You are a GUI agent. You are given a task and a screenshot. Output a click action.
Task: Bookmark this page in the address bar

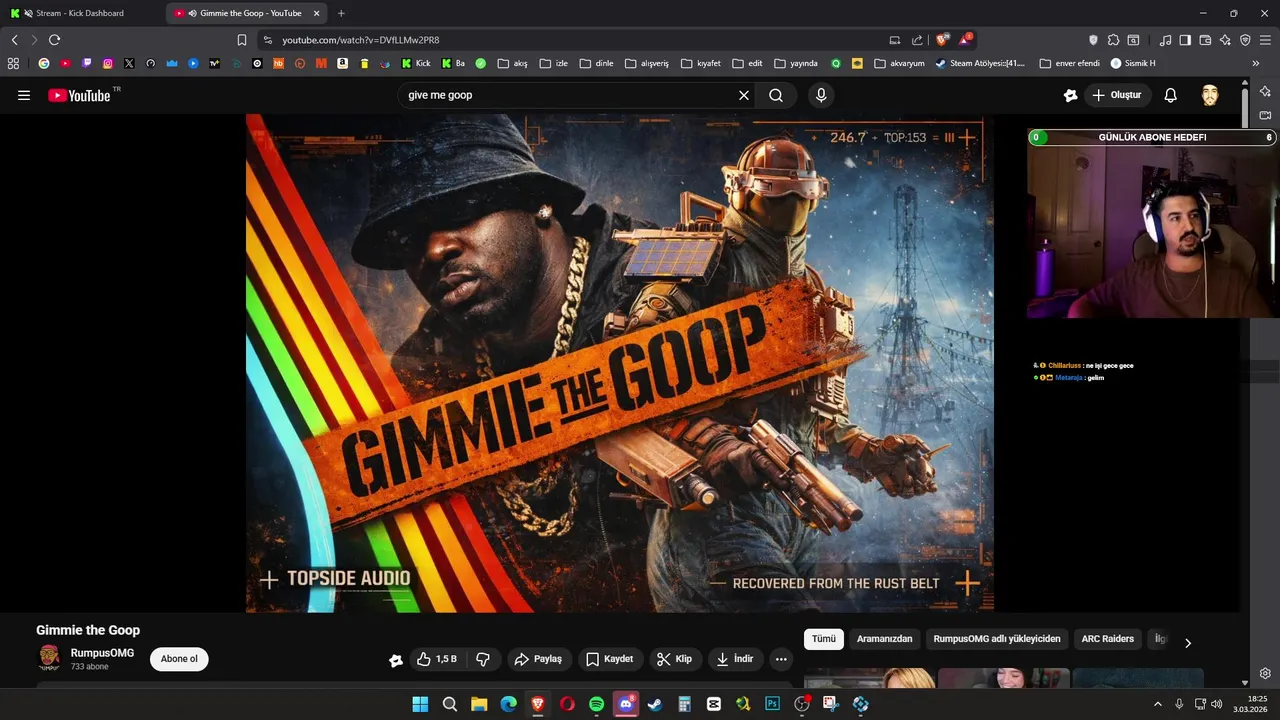point(241,40)
